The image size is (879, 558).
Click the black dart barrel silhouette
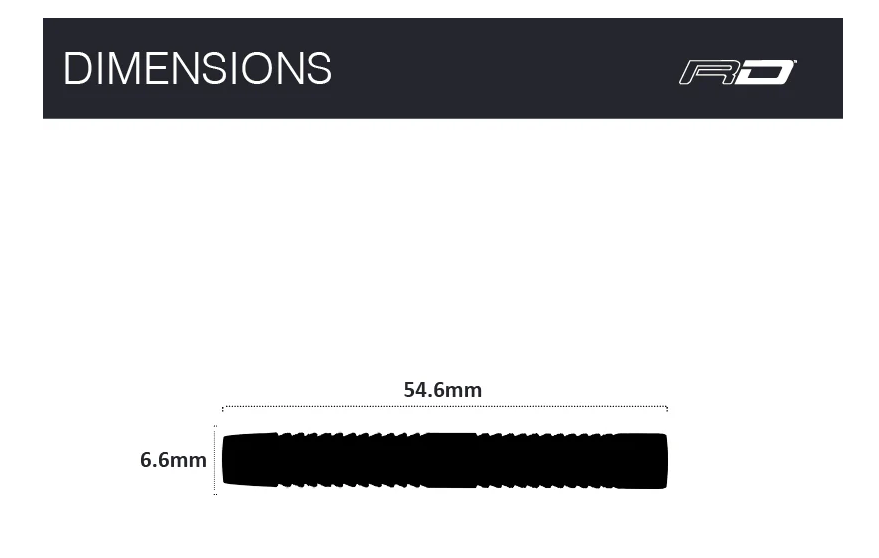(444, 460)
